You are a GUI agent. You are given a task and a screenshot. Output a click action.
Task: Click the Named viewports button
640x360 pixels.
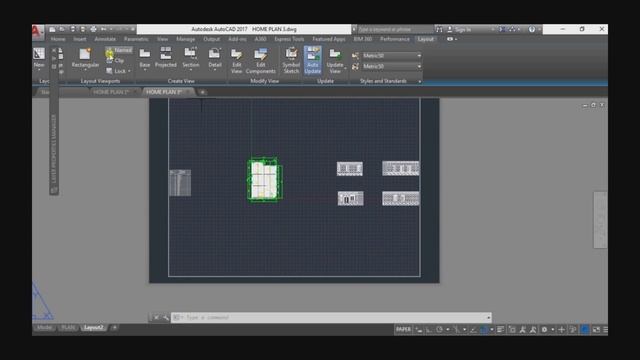(x=119, y=50)
